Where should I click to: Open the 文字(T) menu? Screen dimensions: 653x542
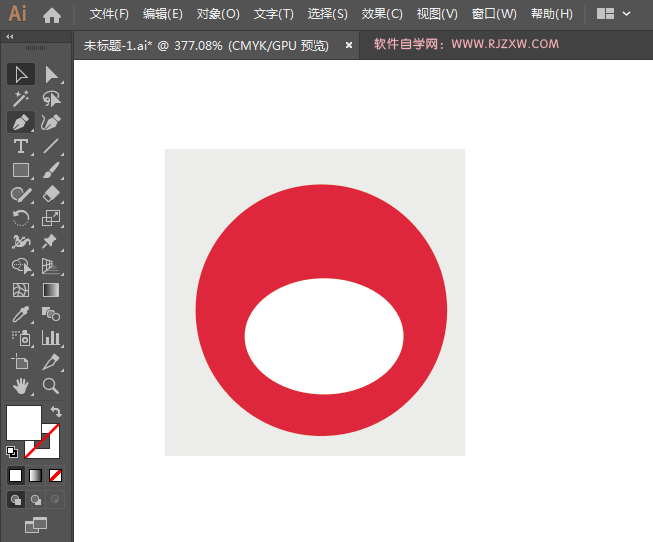tap(274, 14)
